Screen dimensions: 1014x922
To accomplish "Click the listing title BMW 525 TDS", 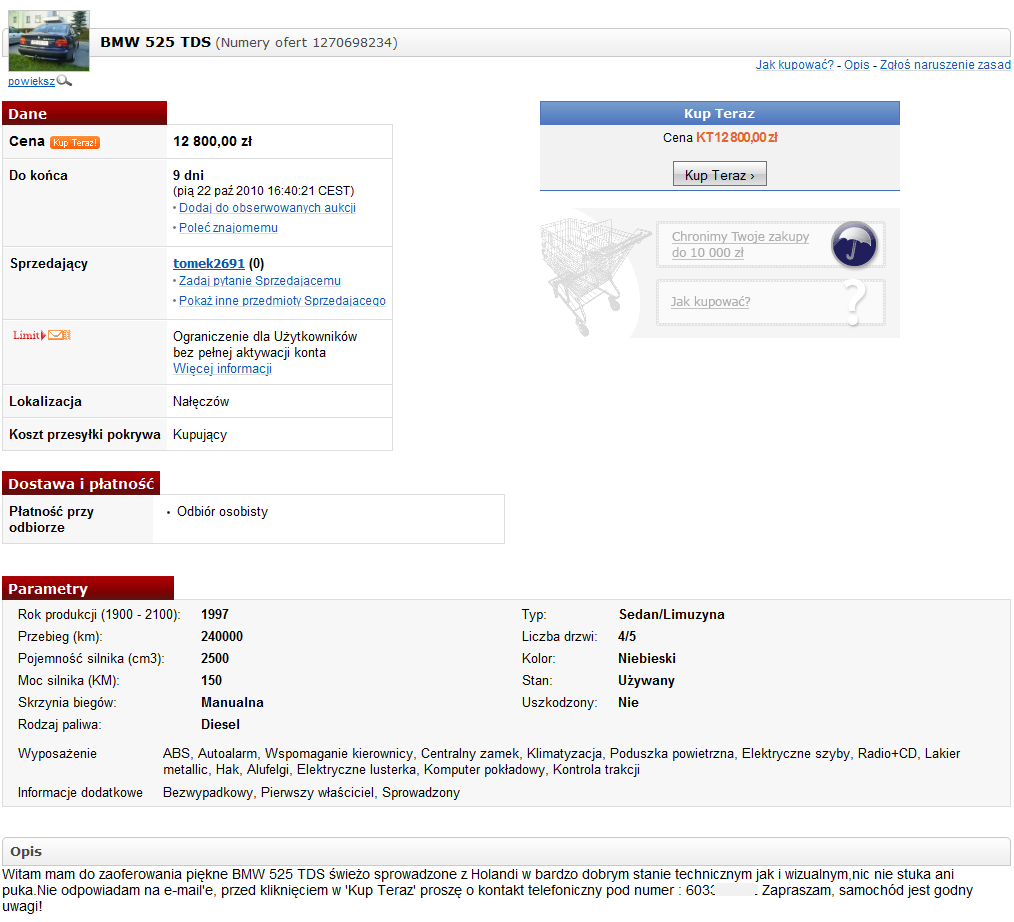I will click(x=156, y=43).
